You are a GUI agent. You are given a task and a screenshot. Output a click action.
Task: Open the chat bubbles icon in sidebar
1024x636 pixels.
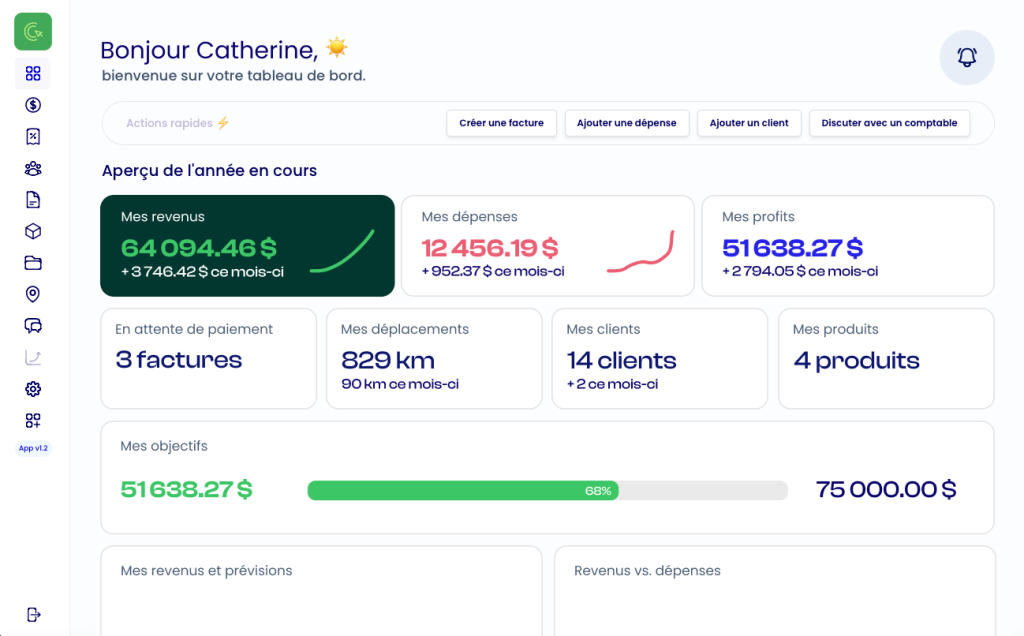[33, 326]
